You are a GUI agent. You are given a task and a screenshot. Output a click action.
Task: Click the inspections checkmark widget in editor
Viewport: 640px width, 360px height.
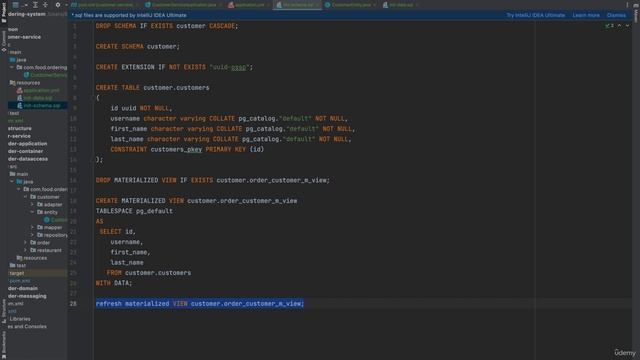point(609,26)
